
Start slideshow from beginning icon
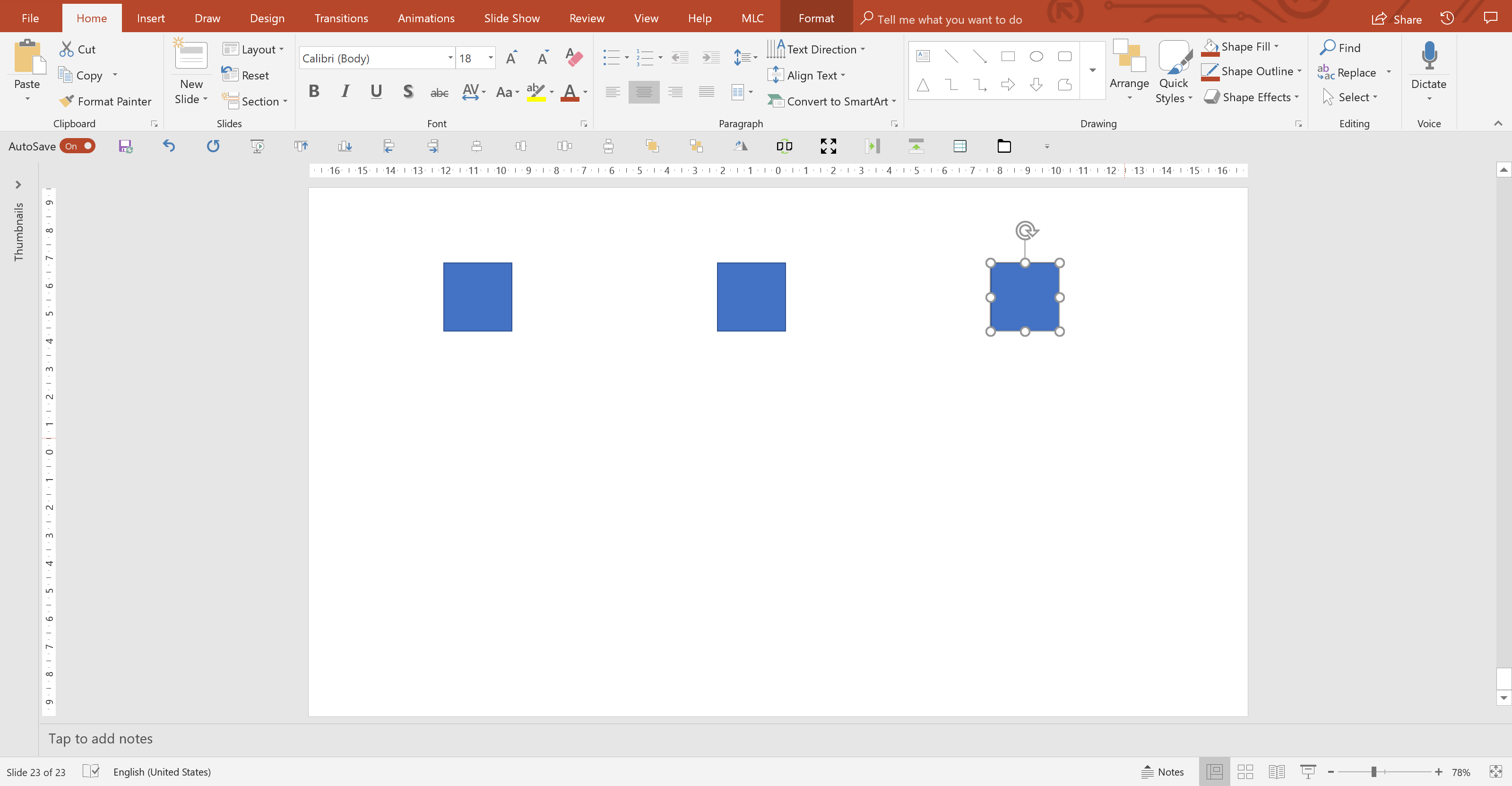[257, 146]
